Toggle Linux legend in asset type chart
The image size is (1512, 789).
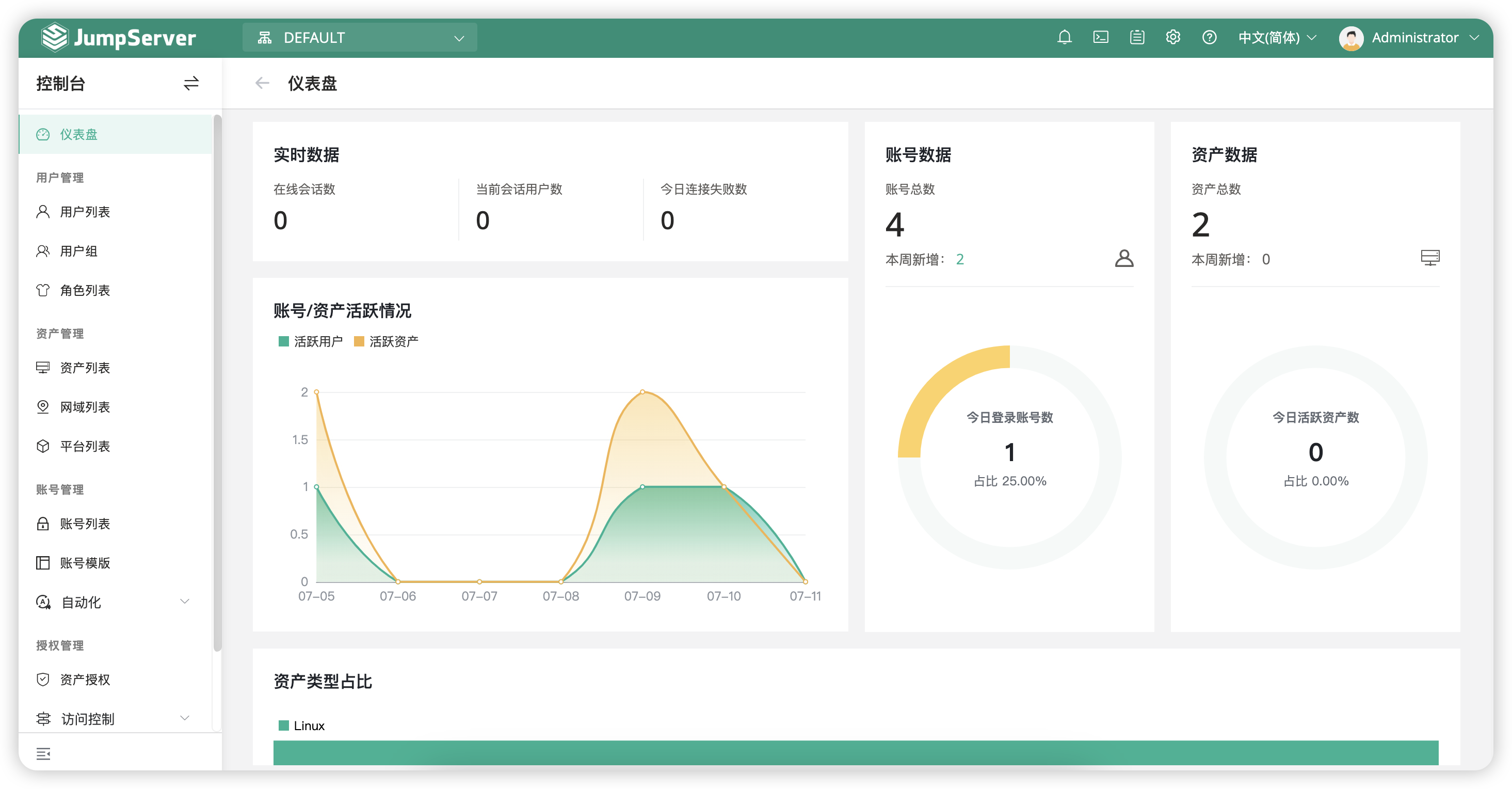point(302,725)
